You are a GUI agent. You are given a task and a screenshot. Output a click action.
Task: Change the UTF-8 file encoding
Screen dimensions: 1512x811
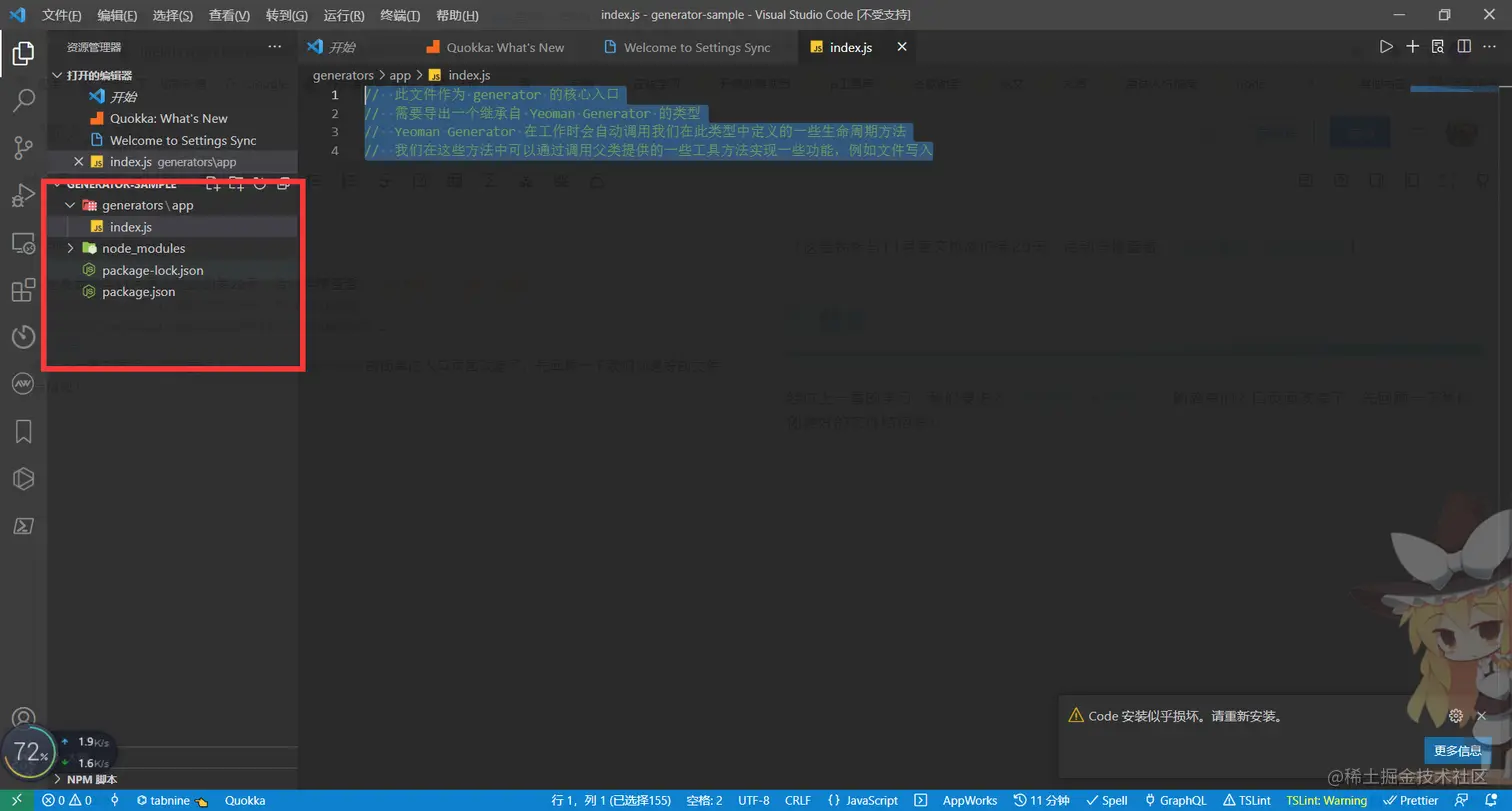click(754, 801)
